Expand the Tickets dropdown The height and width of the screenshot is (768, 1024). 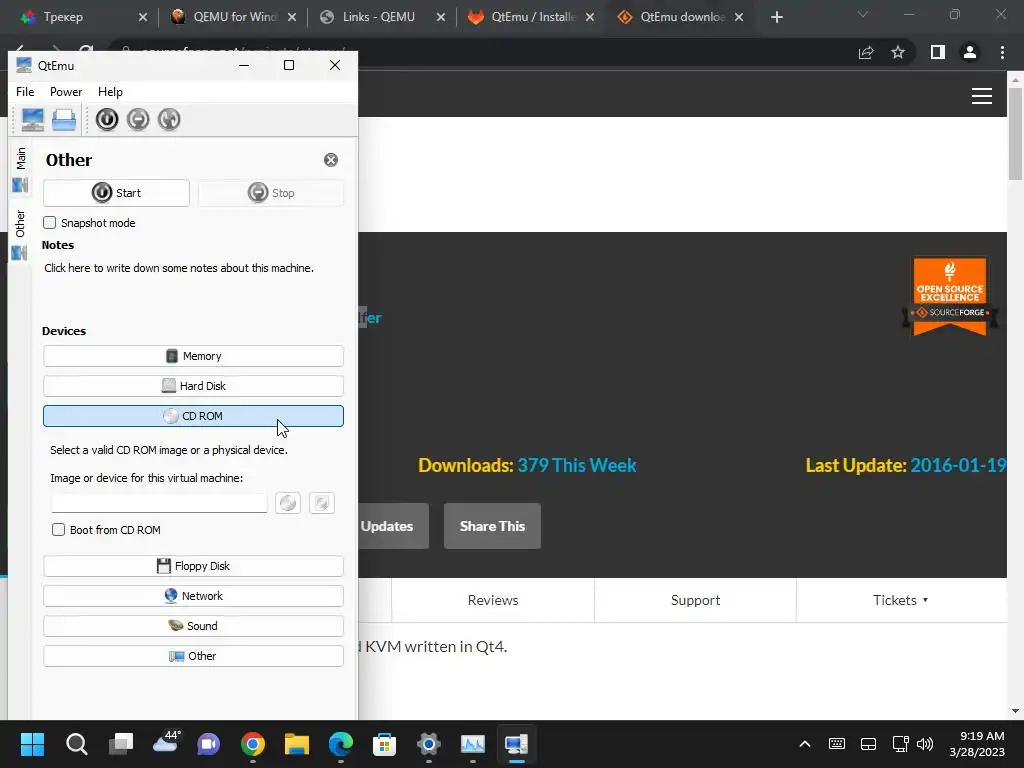(901, 600)
